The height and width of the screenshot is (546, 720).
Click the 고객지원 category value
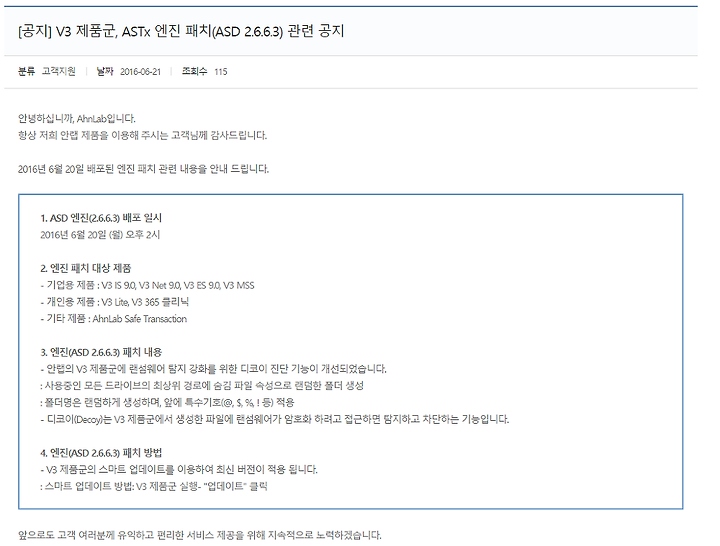coord(59,71)
